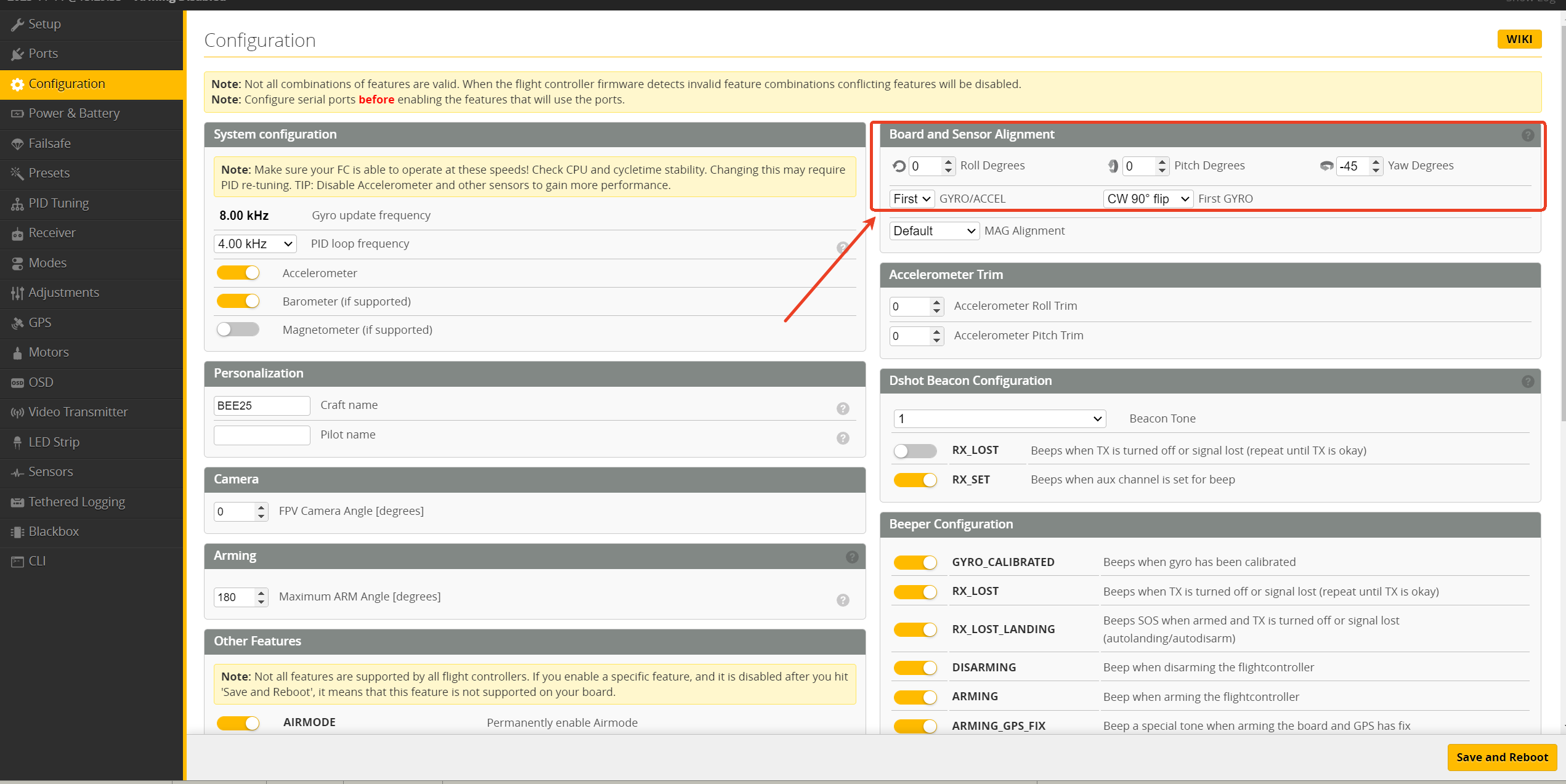
Task: Click the PID loop frequency help icon
Action: tap(843, 248)
